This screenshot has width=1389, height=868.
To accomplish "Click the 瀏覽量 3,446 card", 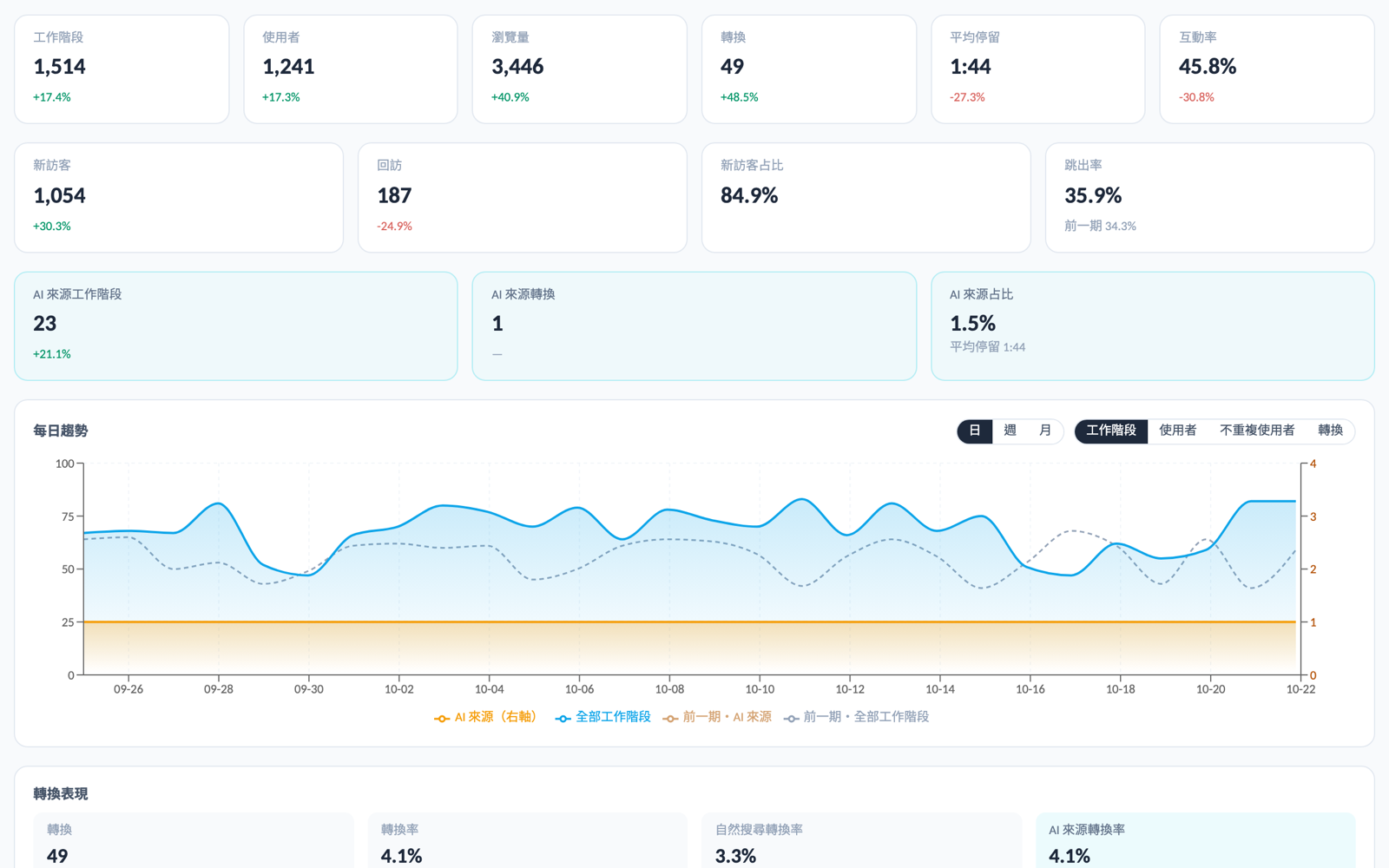I will point(580,69).
